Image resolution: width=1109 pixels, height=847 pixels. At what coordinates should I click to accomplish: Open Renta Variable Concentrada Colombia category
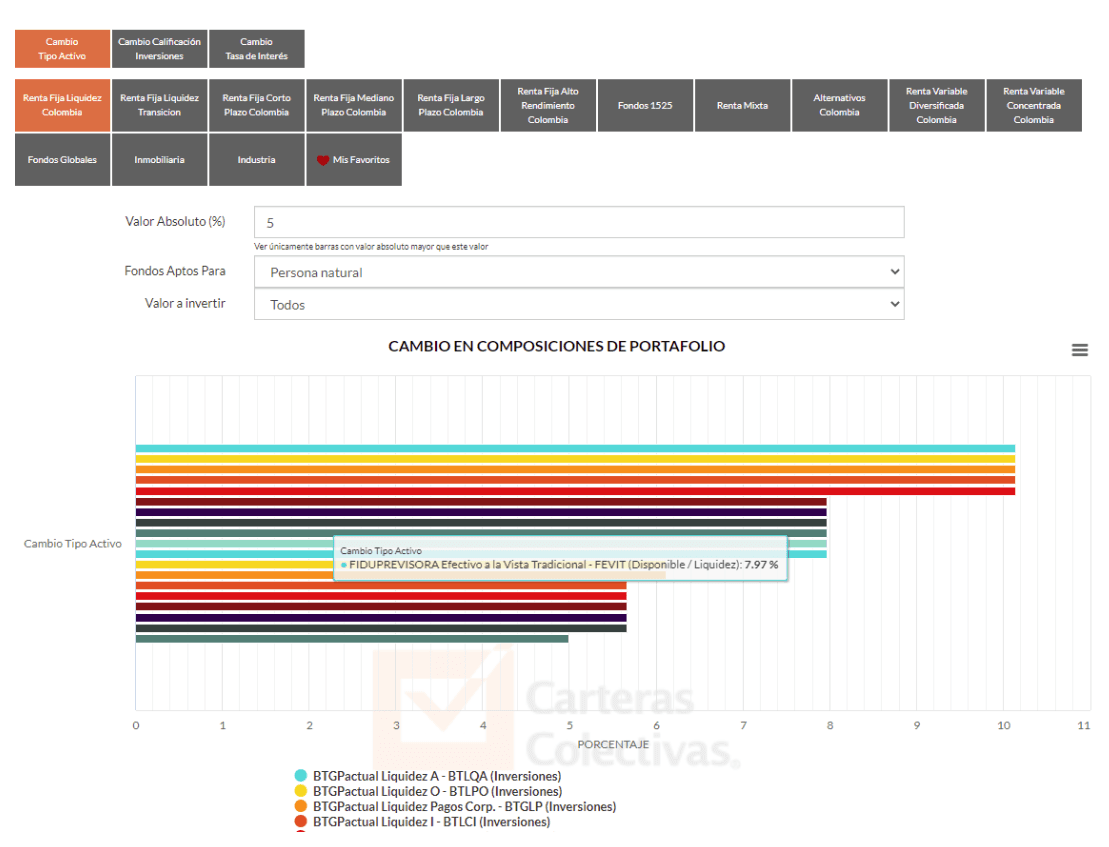click(x=1034, y=105)
